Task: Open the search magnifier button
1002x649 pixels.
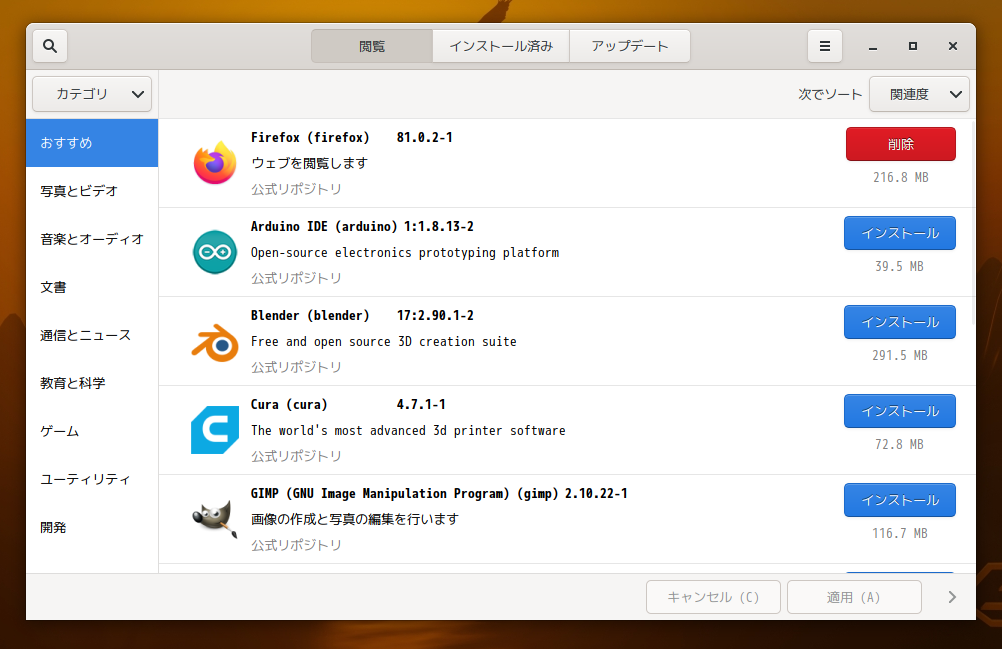Action: [x=50, y=46]
